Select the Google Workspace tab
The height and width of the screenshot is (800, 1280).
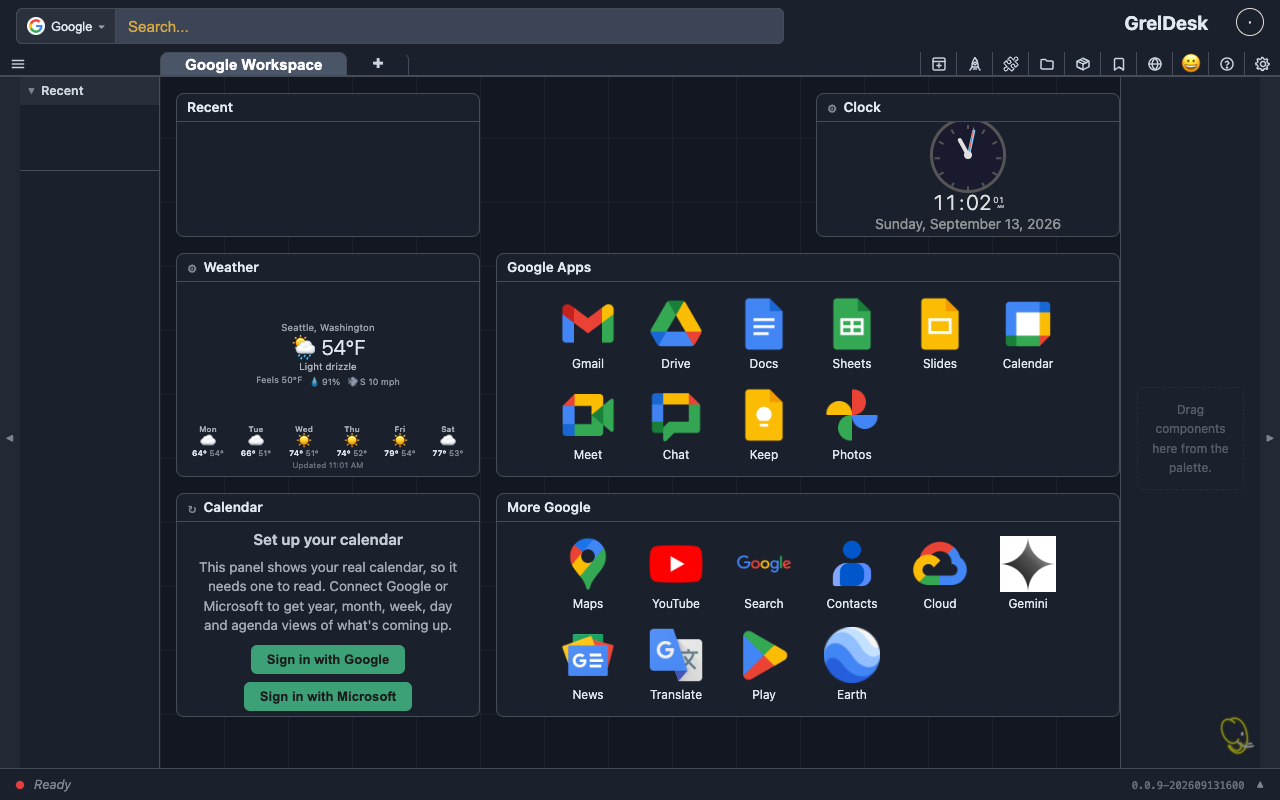(x=254, y=64)
